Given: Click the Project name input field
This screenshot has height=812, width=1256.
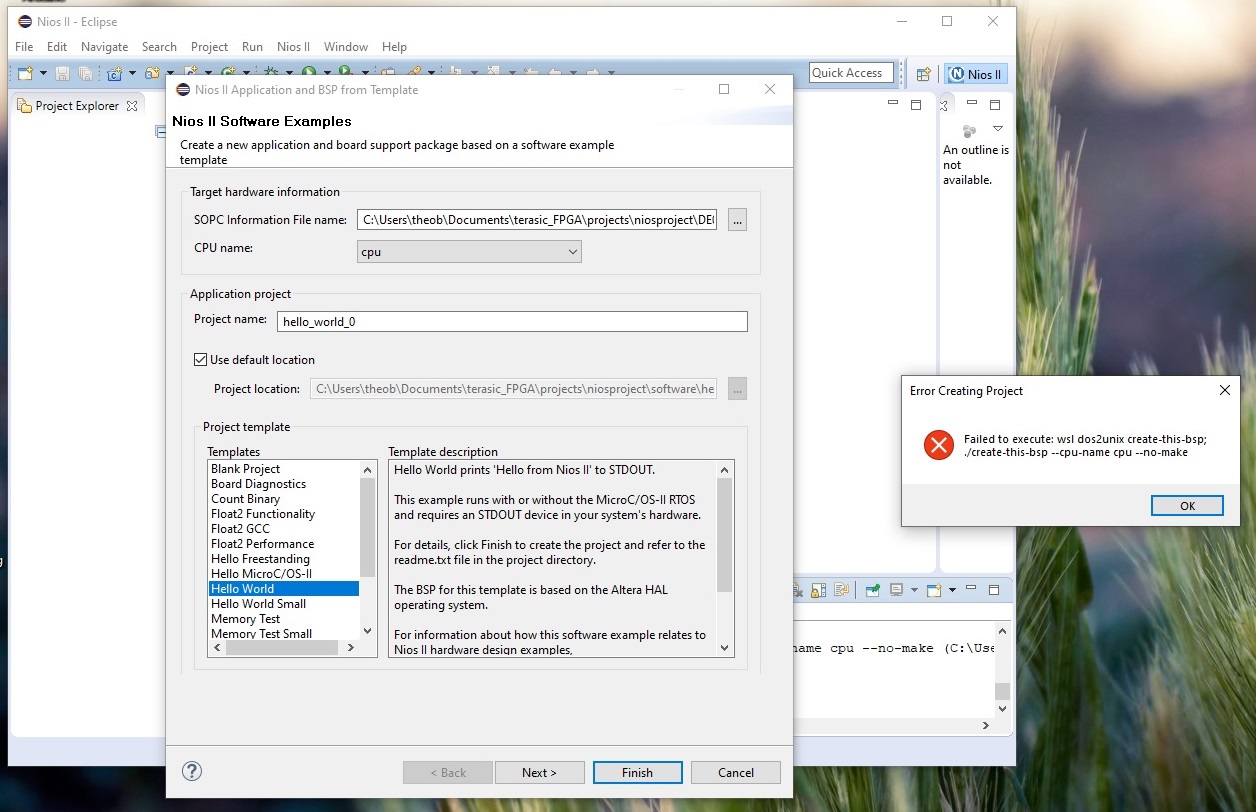Looking at the screenshot, I should tap(512, 321).
